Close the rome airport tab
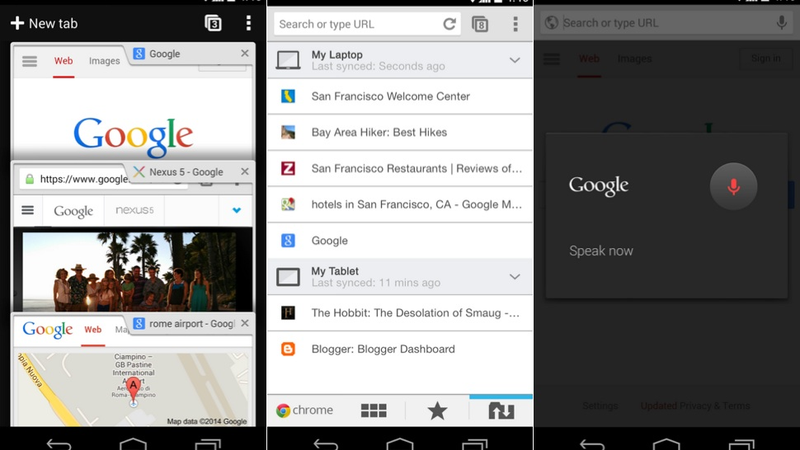 [245, 323]
